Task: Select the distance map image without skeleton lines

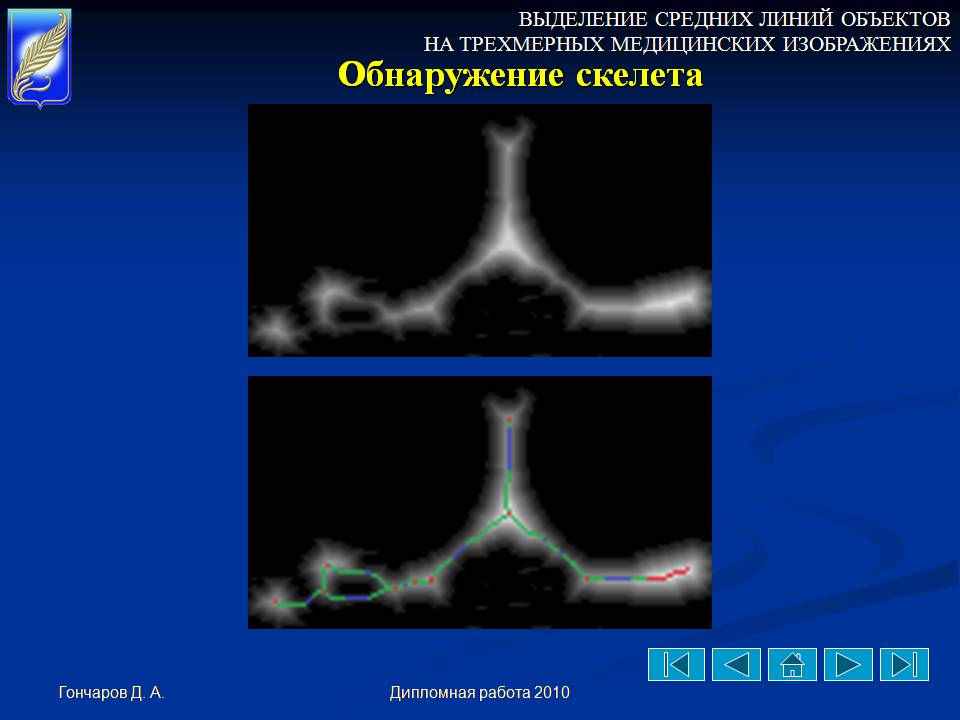Action: click(479, 230)
